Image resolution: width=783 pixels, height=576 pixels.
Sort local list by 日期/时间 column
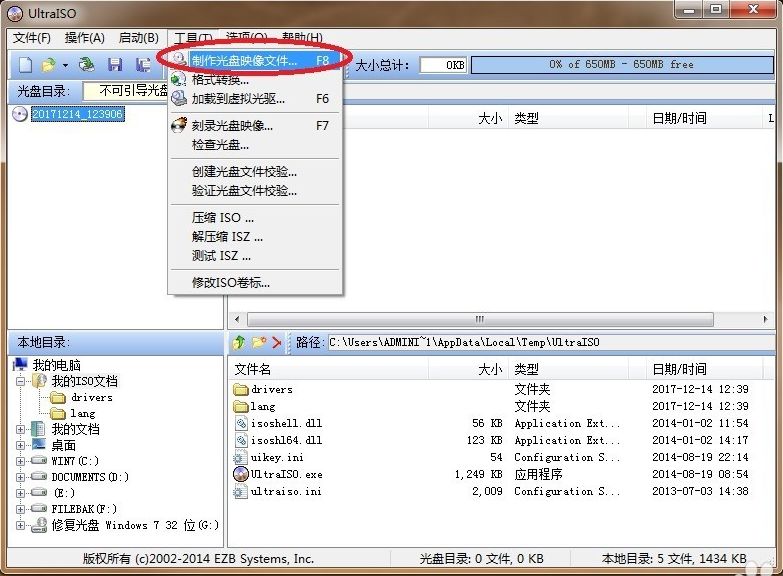(705, 369)
